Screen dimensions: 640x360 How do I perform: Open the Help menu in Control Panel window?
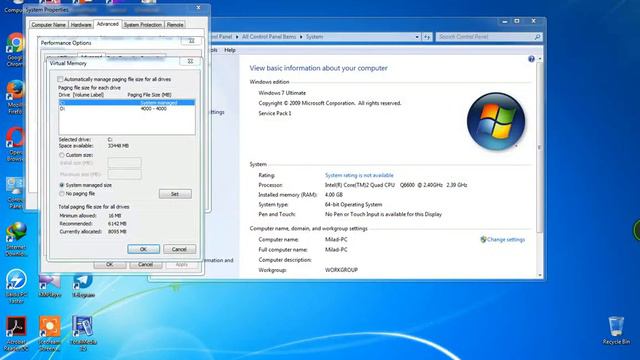coord(230,50)
